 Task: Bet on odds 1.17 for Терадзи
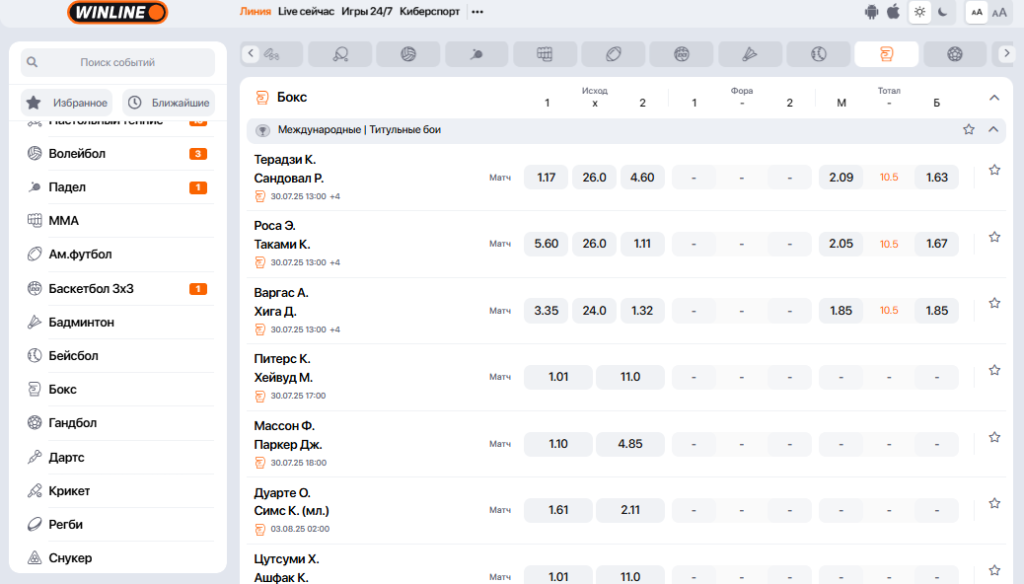pos(546,177)
